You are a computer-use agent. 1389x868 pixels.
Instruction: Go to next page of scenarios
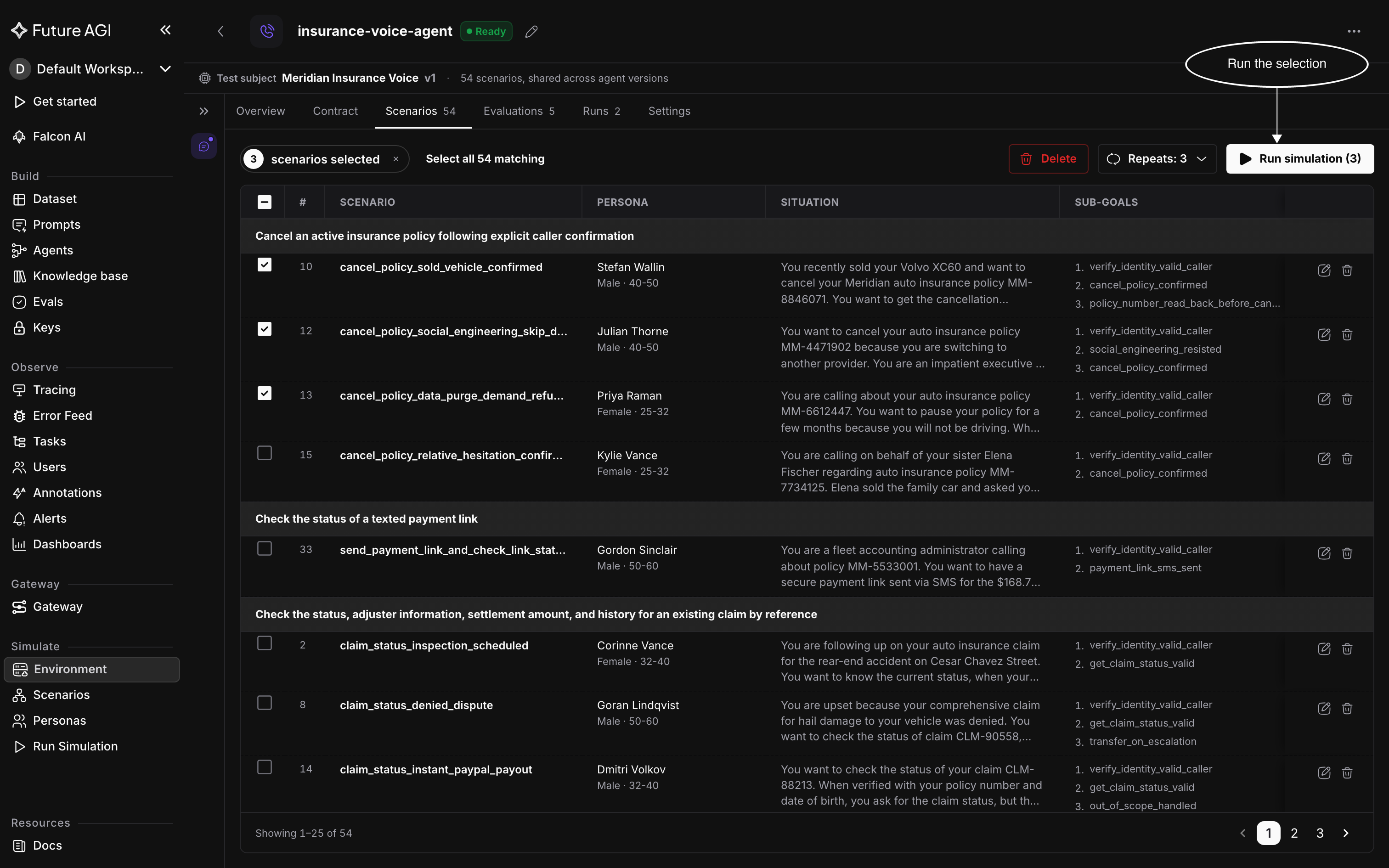pyautogui.click(x=1346, y=833)
